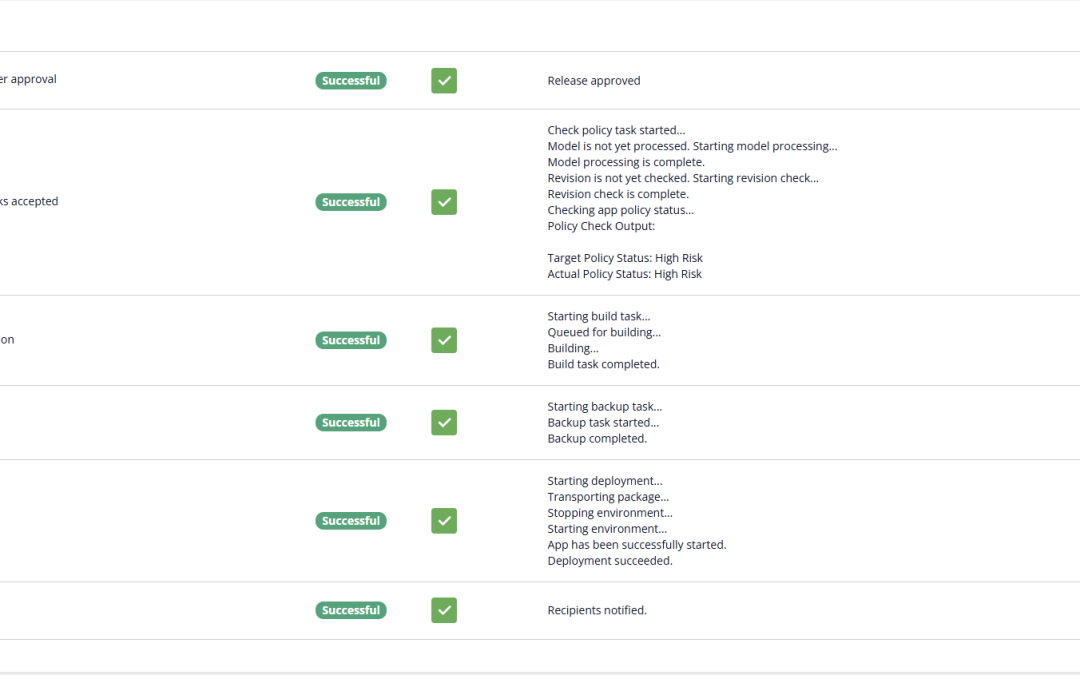Click the Successful status pill on the deployment stage

click(351, 520)
